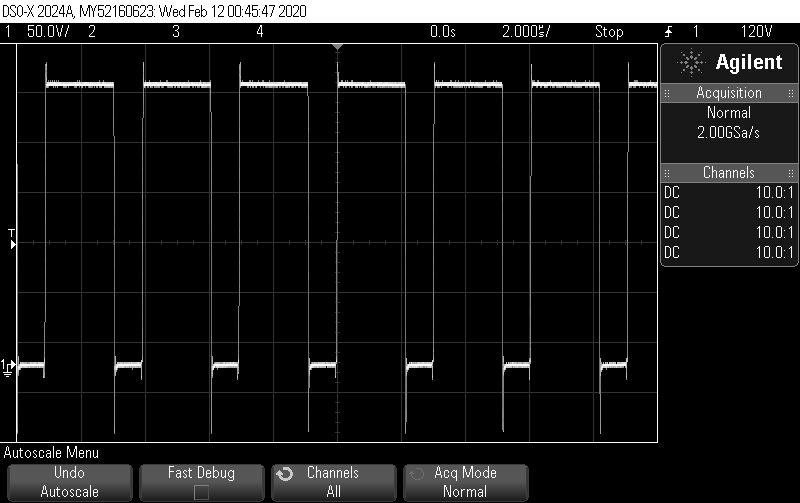Click the Normal acquisition mode text
The image size is (800, 503).
[729, 112]
